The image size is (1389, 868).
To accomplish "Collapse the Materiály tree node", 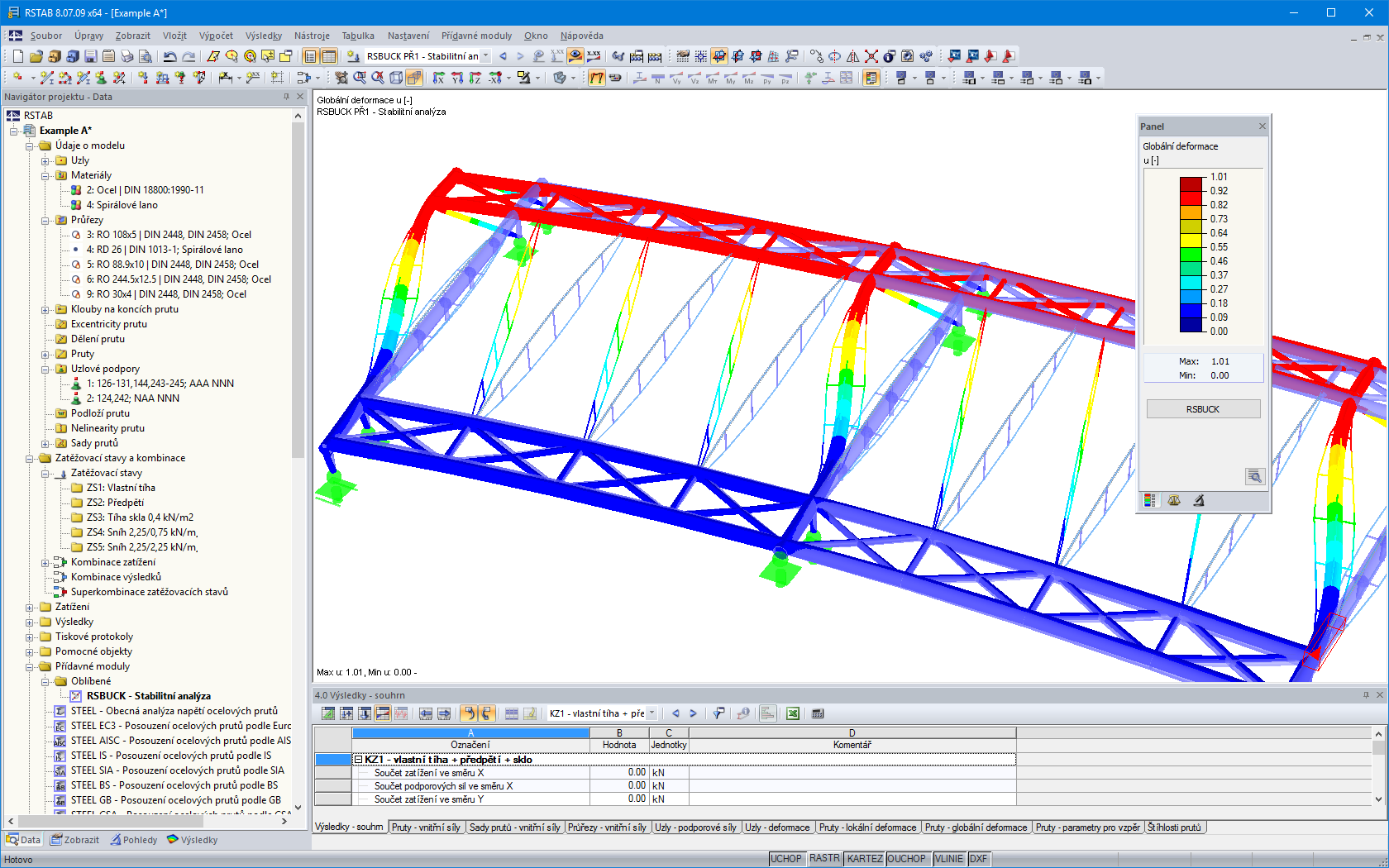I will click(46, 175).
